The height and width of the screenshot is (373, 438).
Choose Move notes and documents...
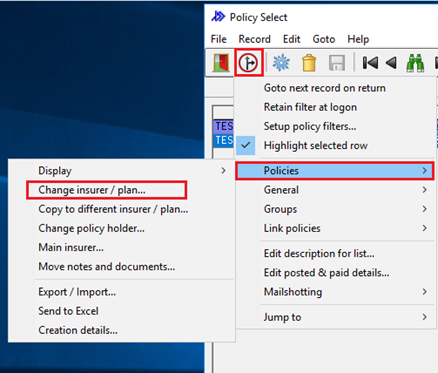122,267
